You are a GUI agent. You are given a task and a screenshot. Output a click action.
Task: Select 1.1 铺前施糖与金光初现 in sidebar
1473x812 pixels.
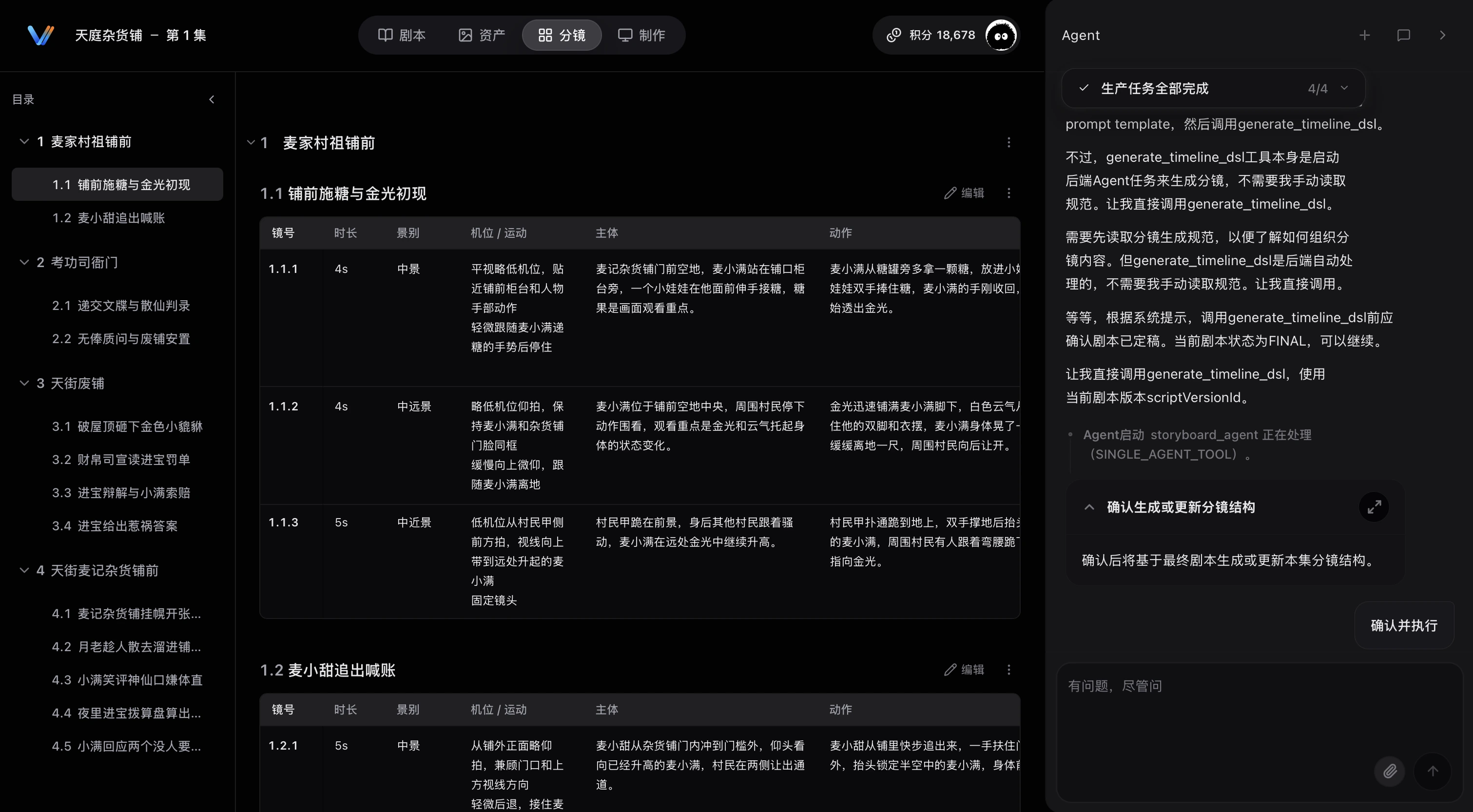[117, 184]
